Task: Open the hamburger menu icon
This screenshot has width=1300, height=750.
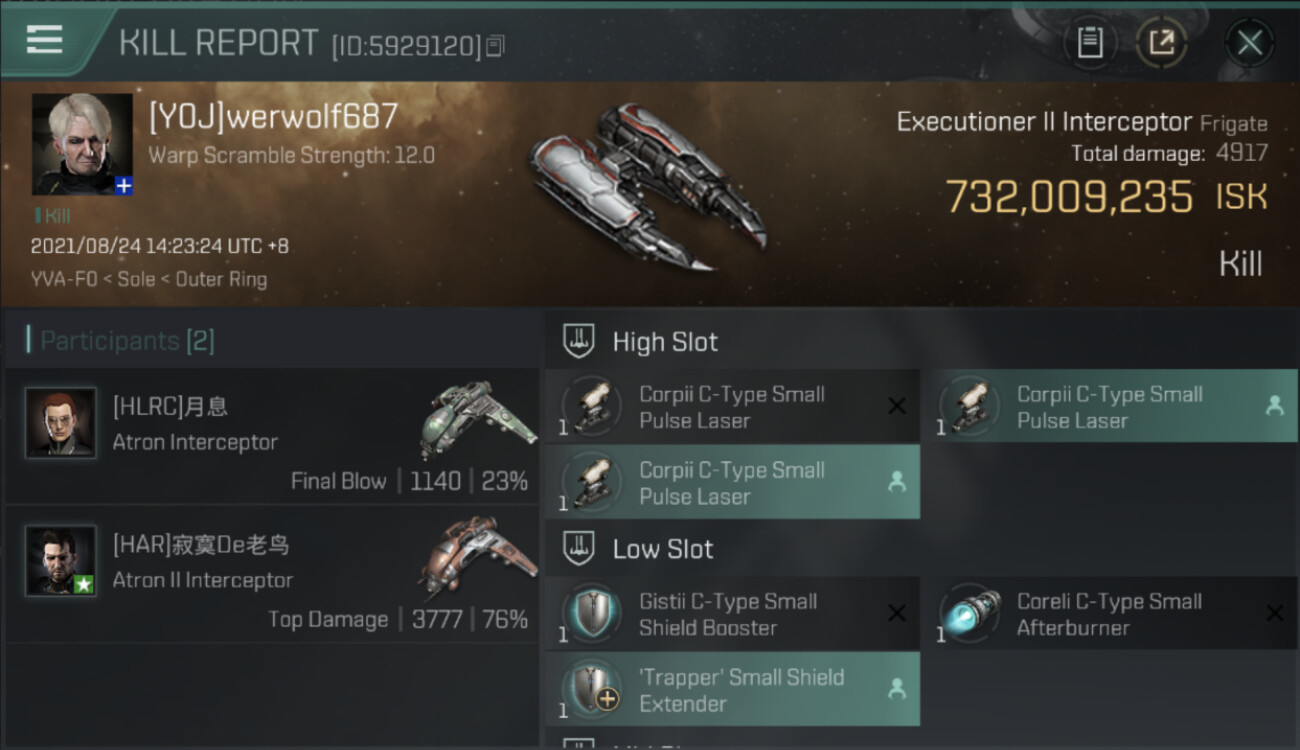Action: point(44,40)
